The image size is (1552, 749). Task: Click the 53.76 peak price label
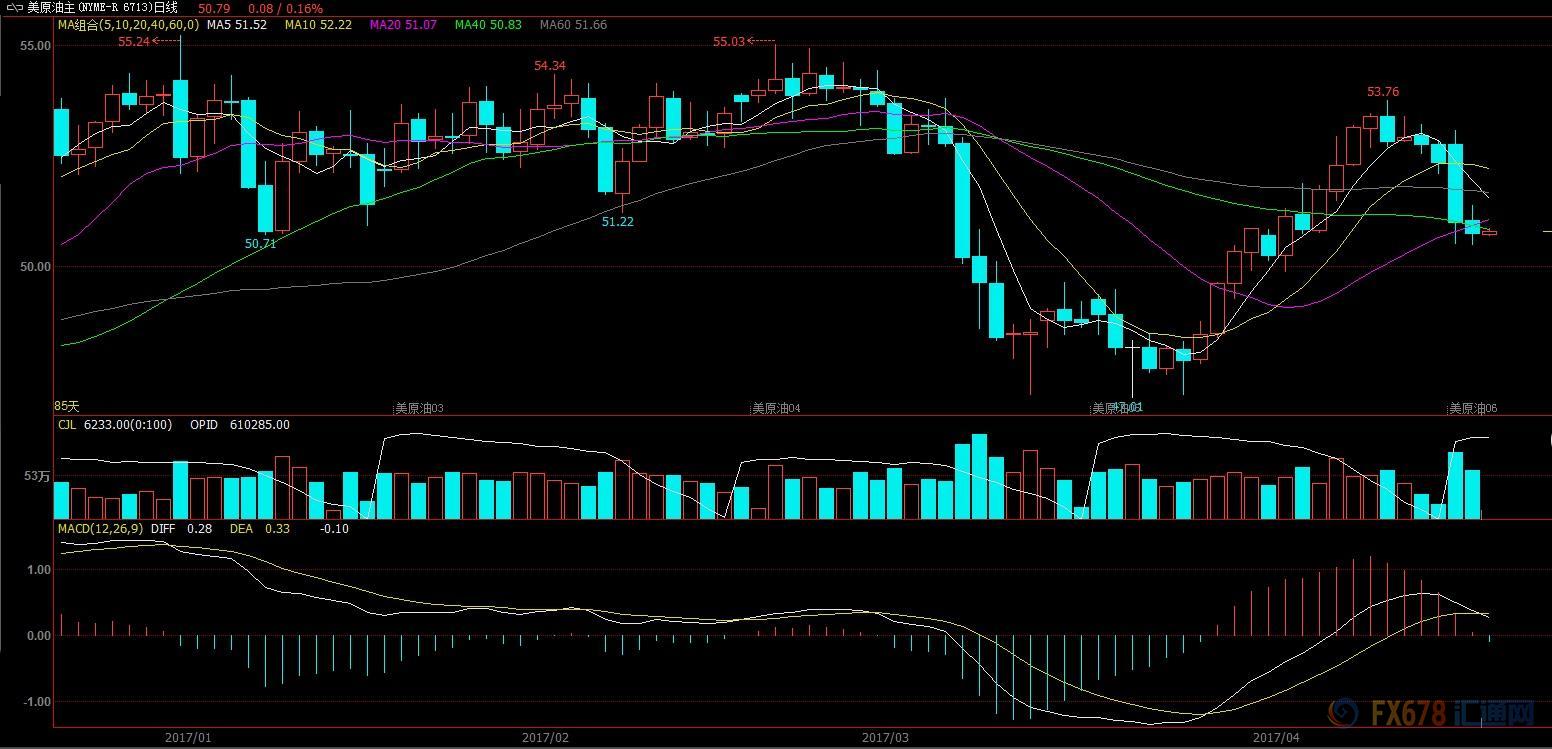(x=1383, y=91)
